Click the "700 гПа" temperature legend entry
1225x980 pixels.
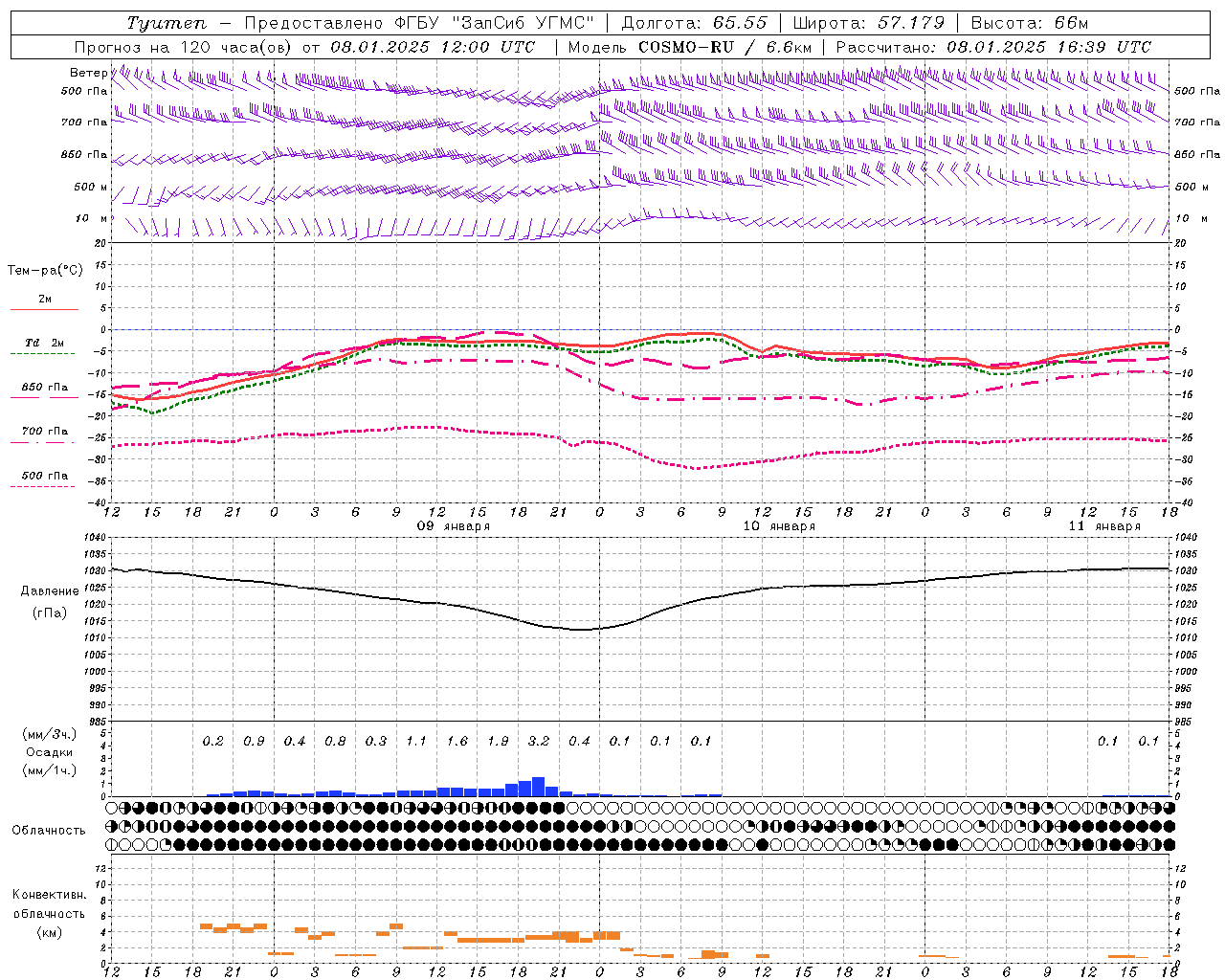[45, 431]
